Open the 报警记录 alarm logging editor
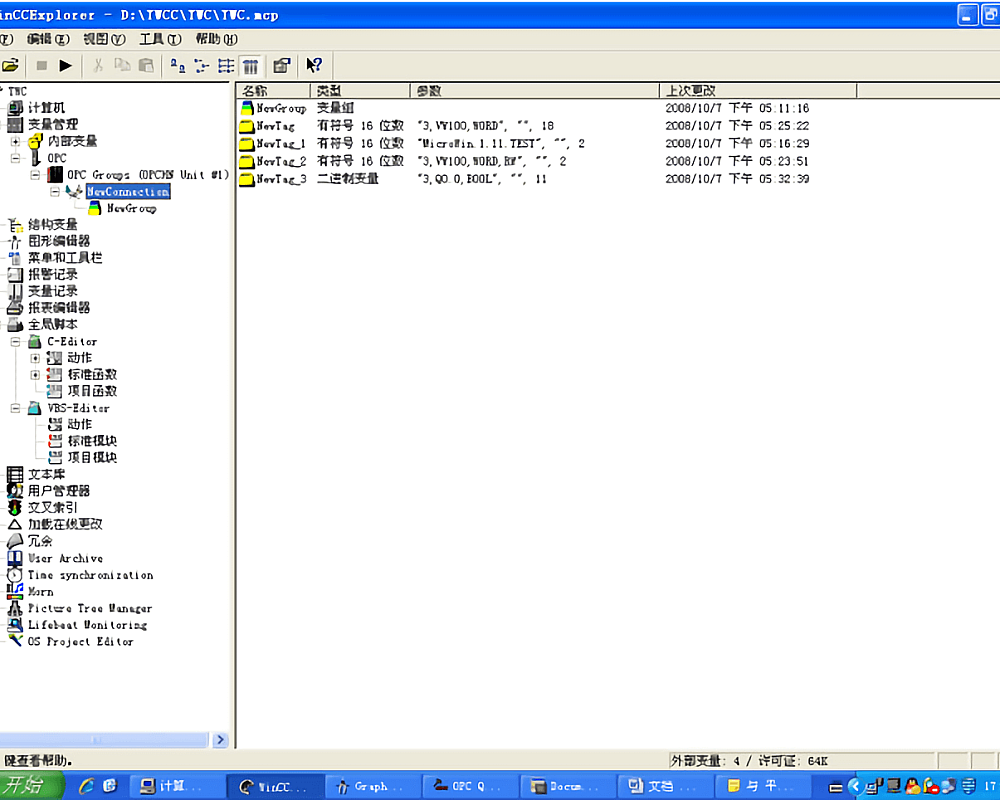1000x800 pixels. (x=52, y=274)
